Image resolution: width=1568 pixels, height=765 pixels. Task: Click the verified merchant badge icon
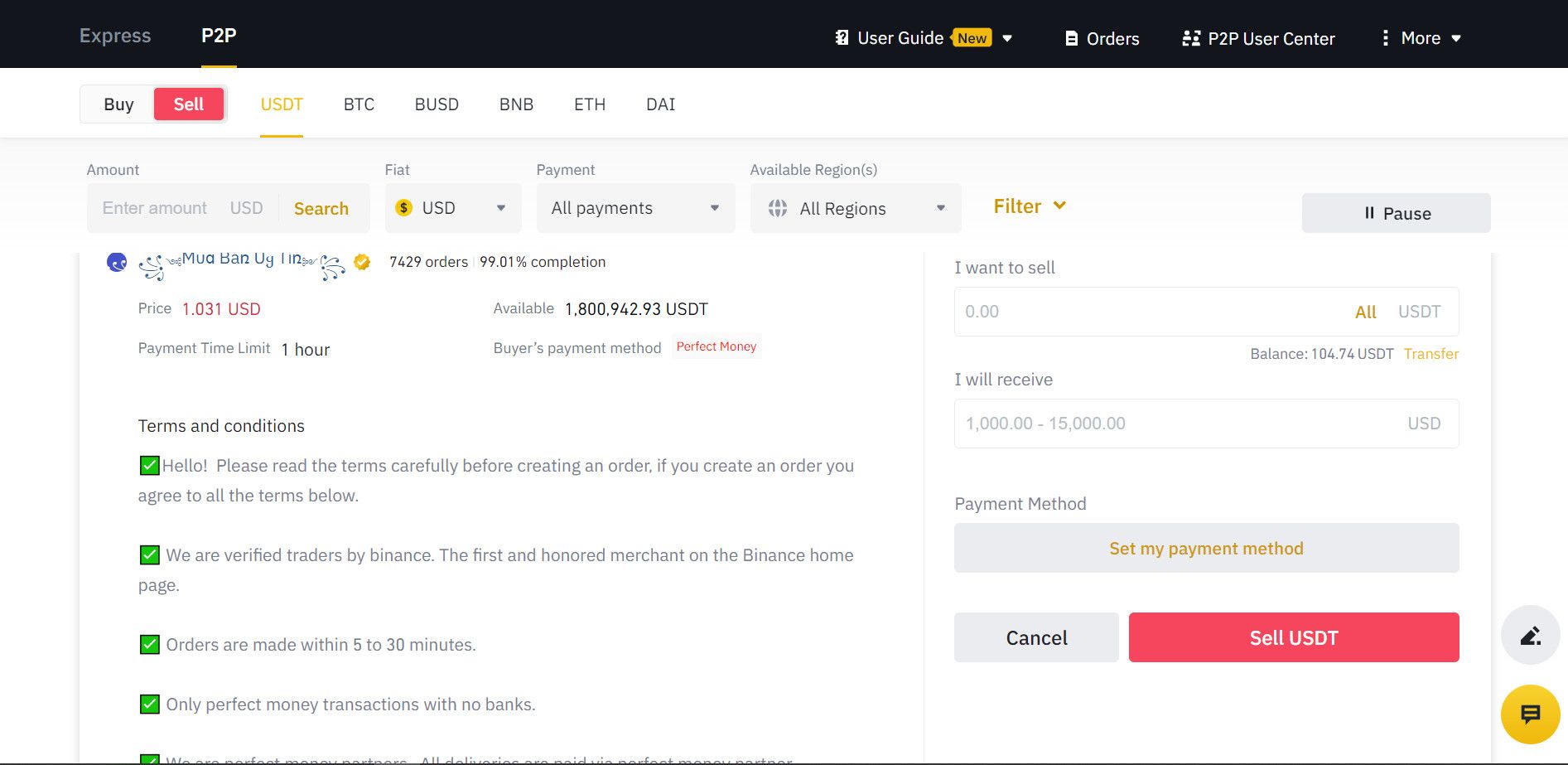(x=362, y=262)
